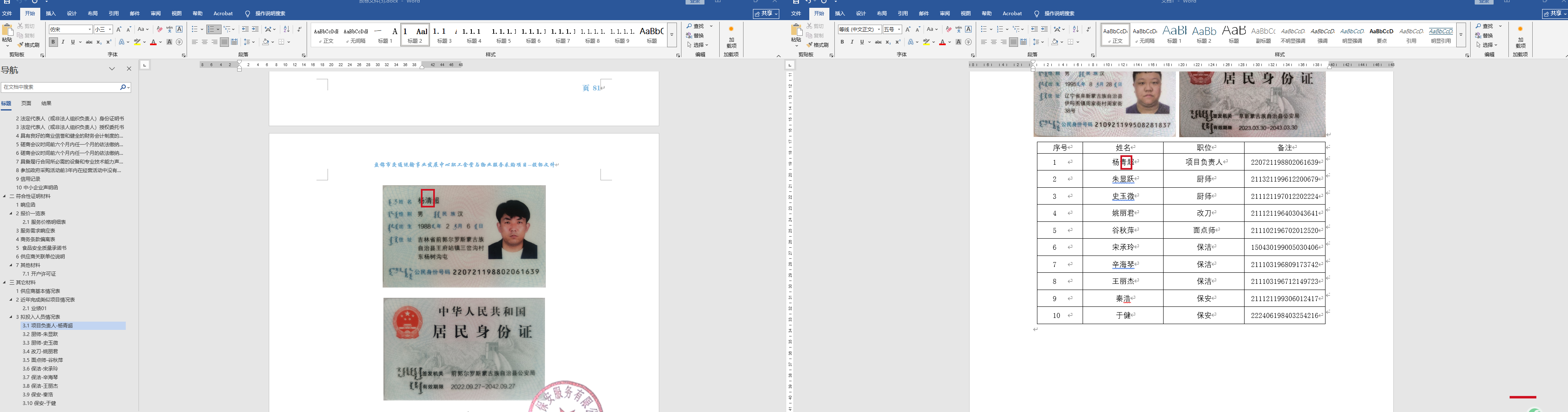Collapse 3 拟投入人员情况表 in navigation tree
The height and width of the screenshot is (412, 1568).
click(x=11, y=317)
